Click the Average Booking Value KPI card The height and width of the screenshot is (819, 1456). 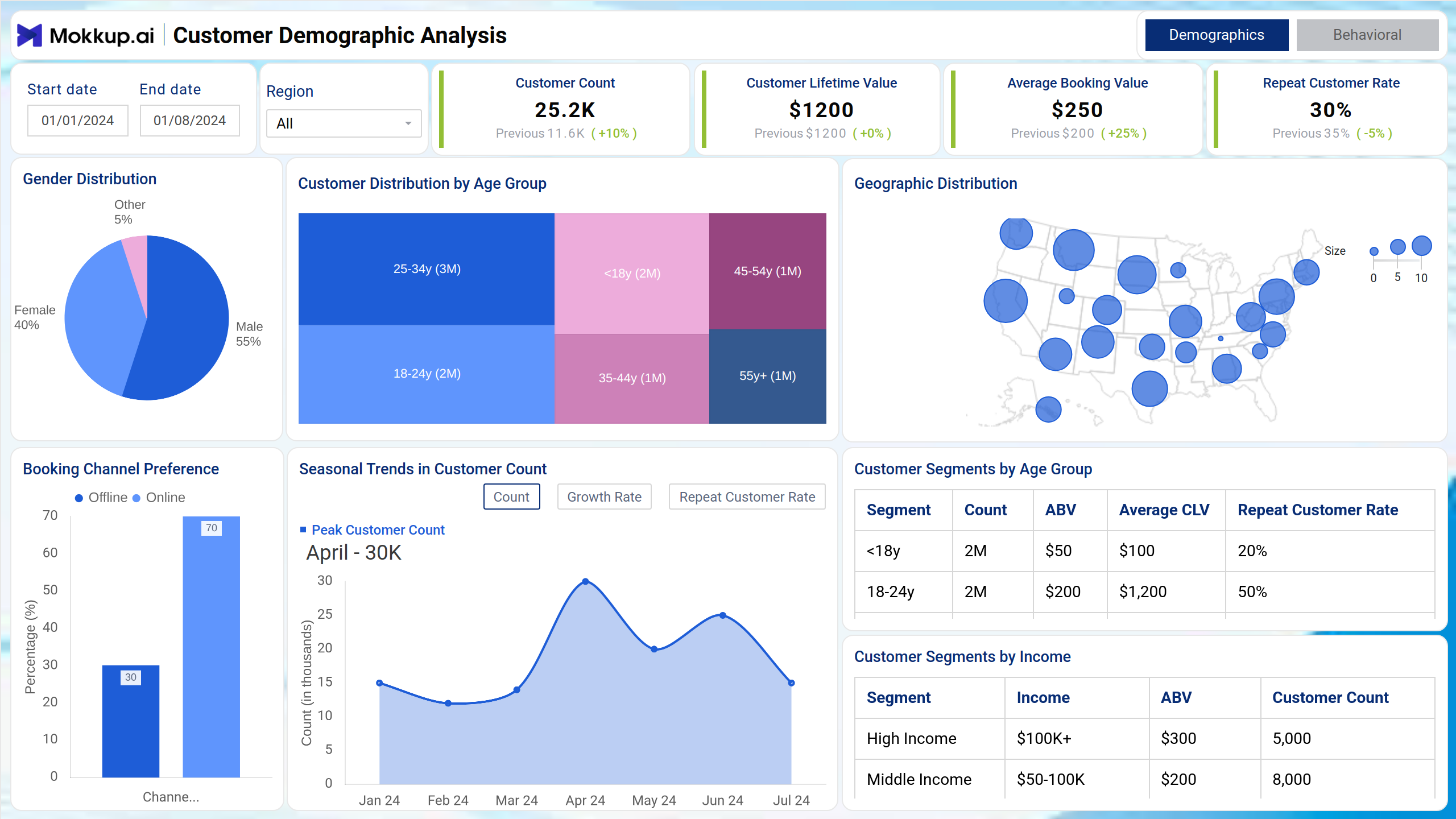[x=1073, y=109]
